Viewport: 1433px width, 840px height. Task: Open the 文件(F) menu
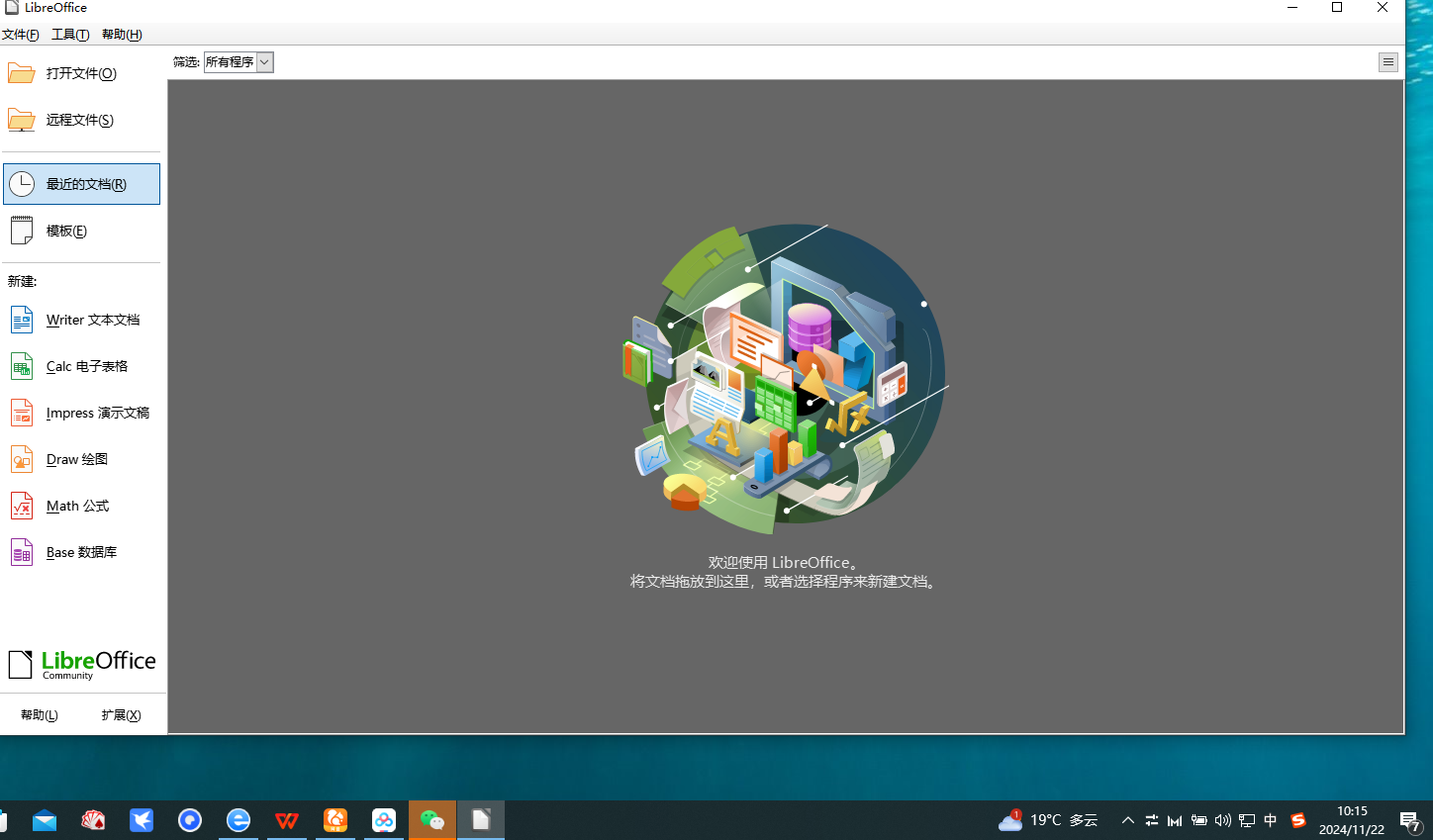point(21,35)
